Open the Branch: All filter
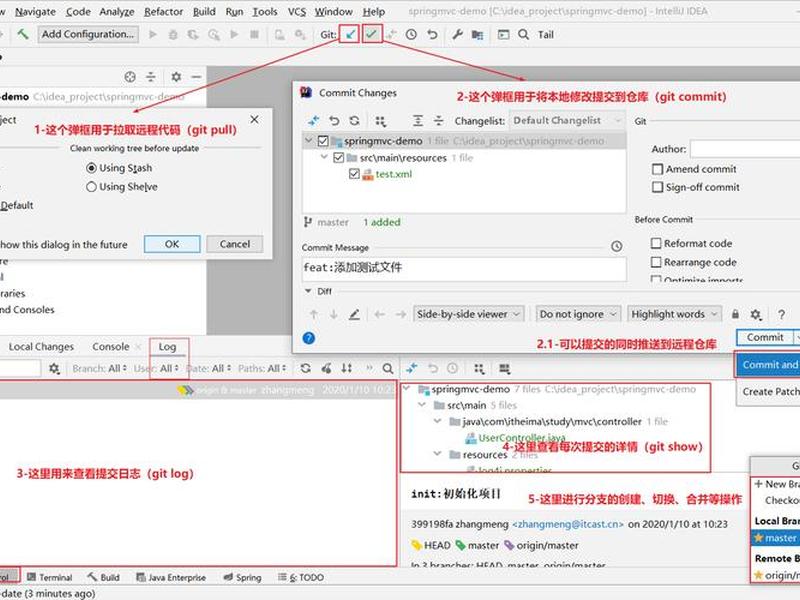800x600 pixels. tap(100, 368)
